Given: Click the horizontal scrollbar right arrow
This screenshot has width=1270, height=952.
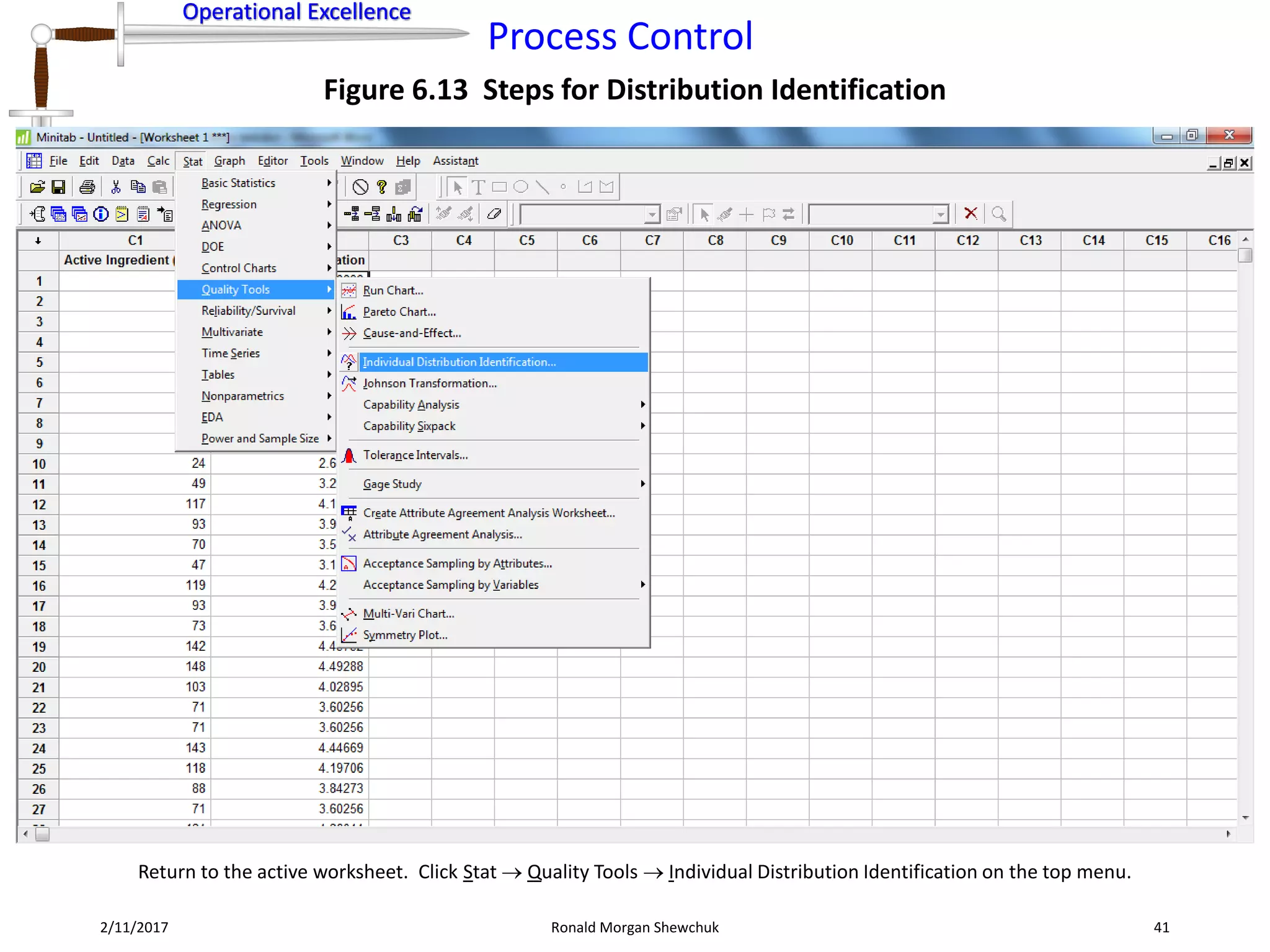Looking at the screenshot, I should pyautogui.click(x=1228, y=834).
